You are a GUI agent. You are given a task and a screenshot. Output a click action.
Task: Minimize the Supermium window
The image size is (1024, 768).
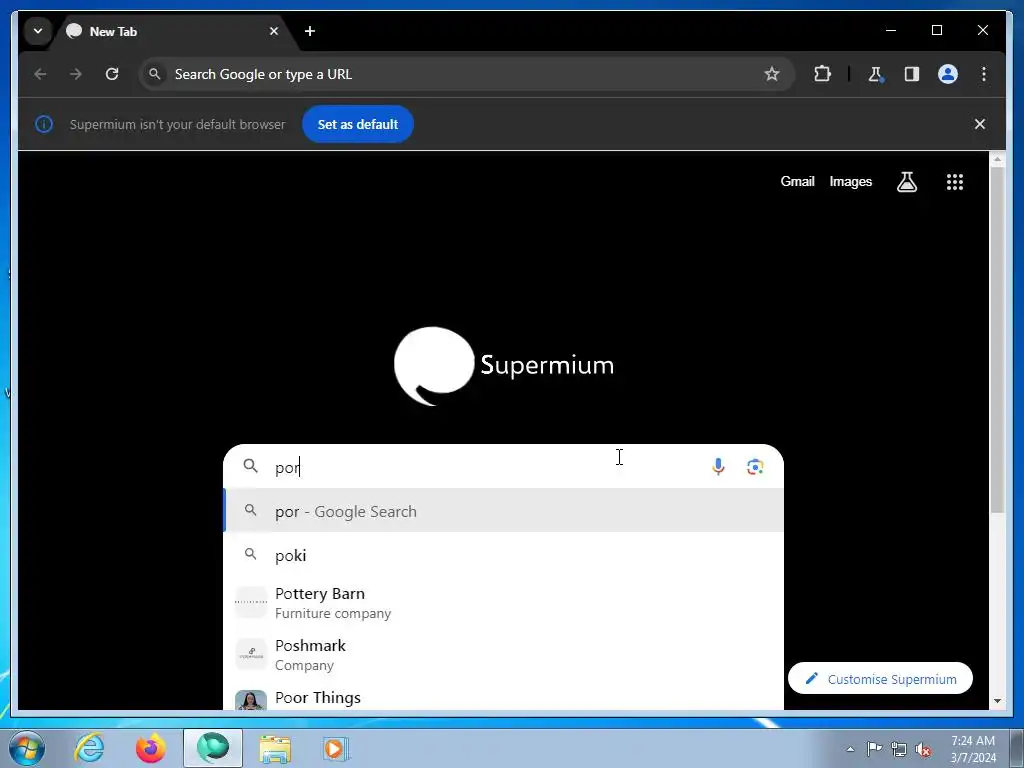coord(891,30)
